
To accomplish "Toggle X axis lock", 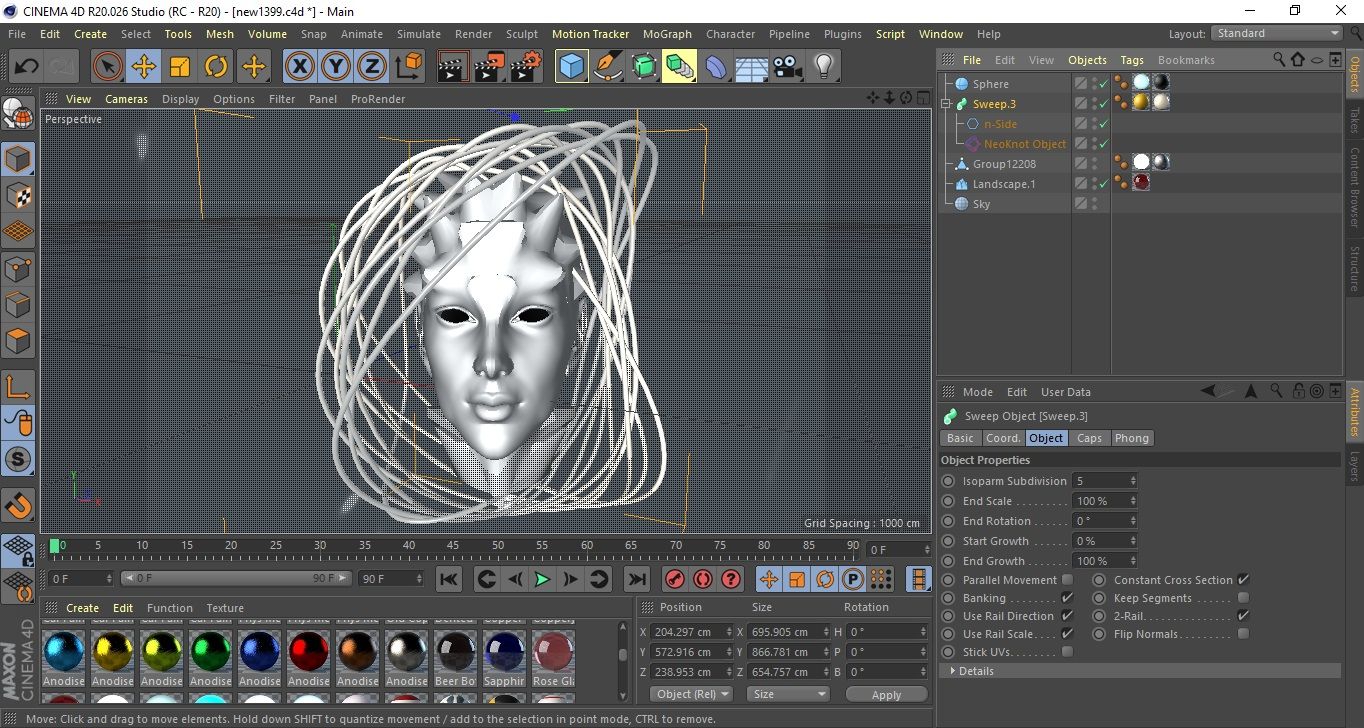I will (x=299, y=67).
